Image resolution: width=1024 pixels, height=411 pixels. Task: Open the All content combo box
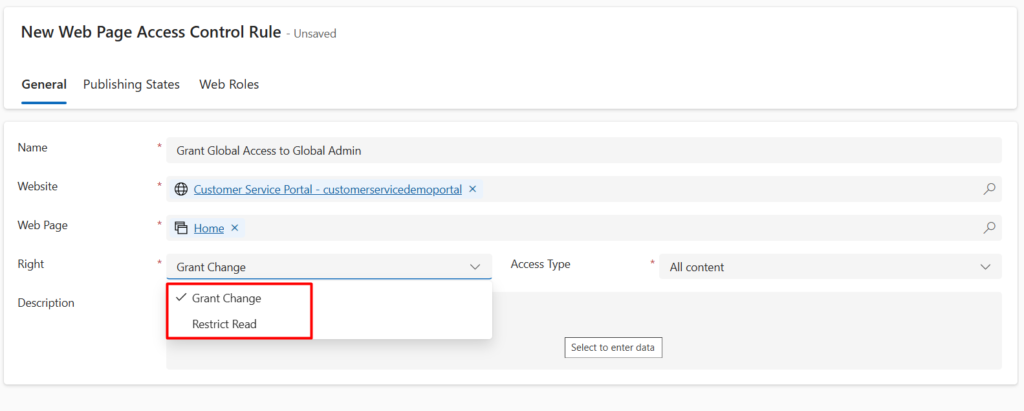pos(830,267)
